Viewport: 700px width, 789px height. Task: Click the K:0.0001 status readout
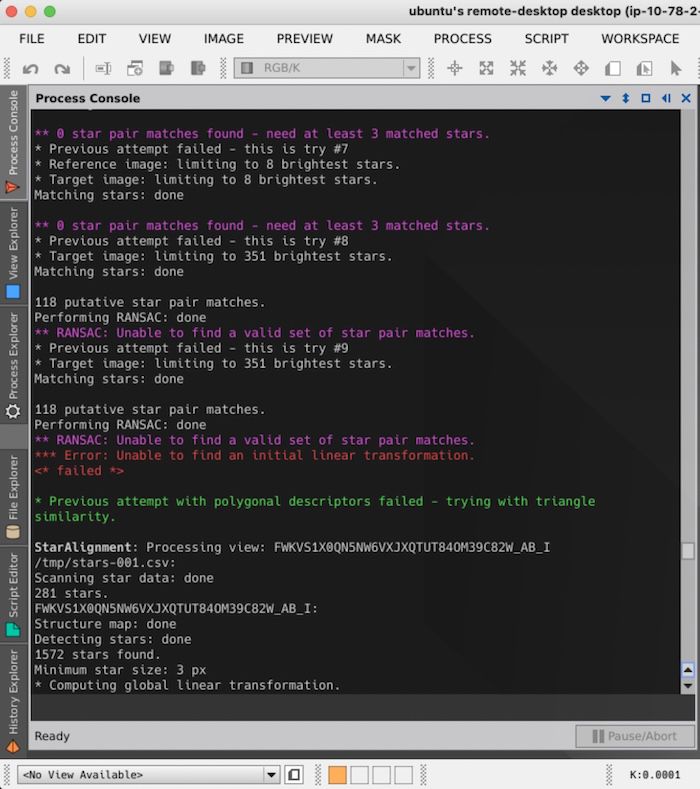click(x=654, y=775)
